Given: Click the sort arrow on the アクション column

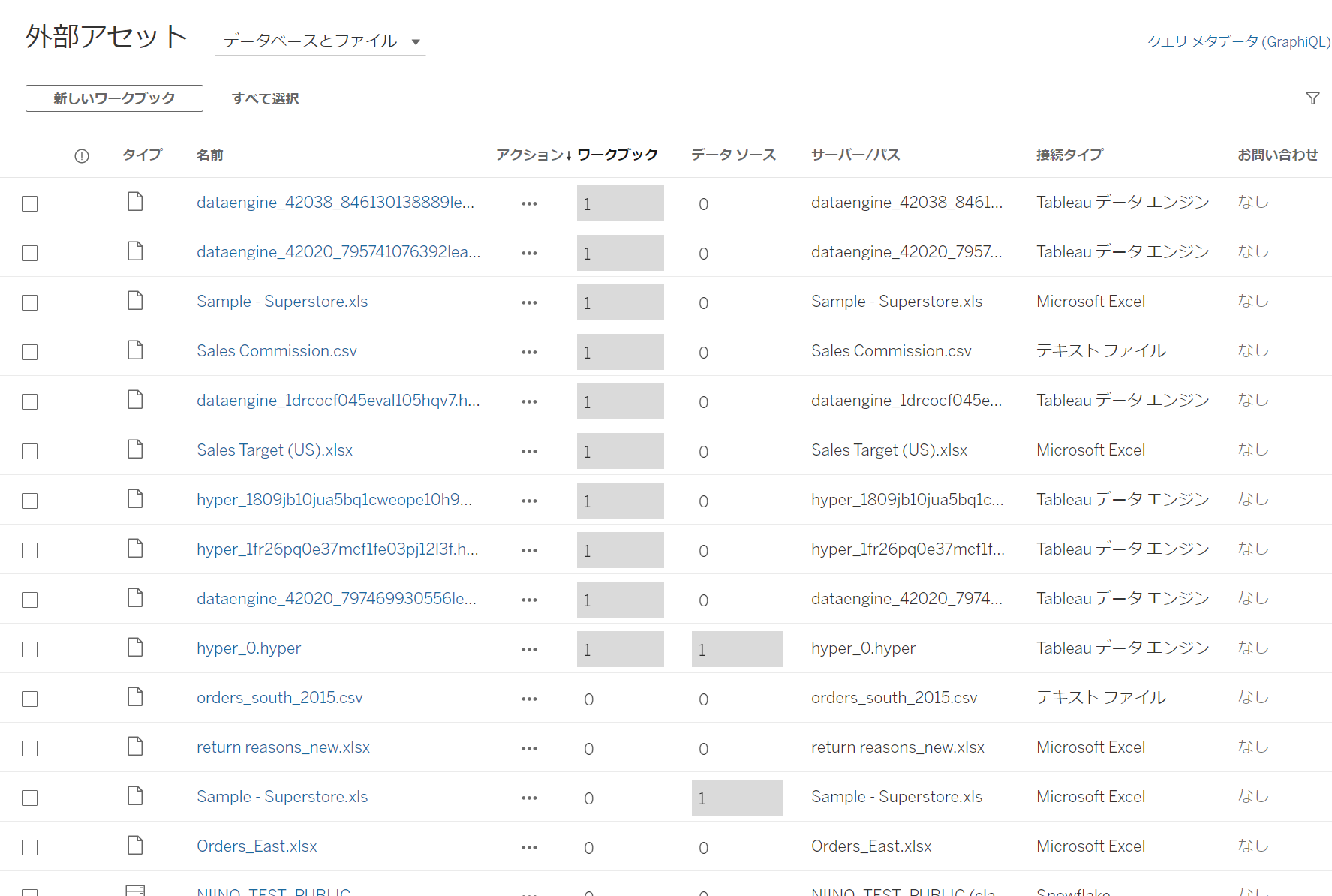Looking at the screenshot, I should (570, 154).
